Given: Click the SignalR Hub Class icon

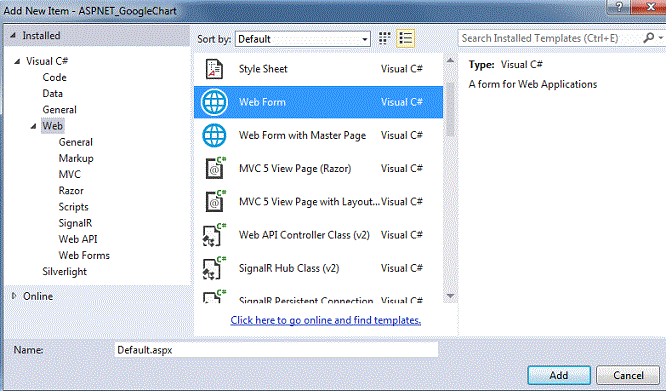Looking at the screenshot, I should click(214, 268).
